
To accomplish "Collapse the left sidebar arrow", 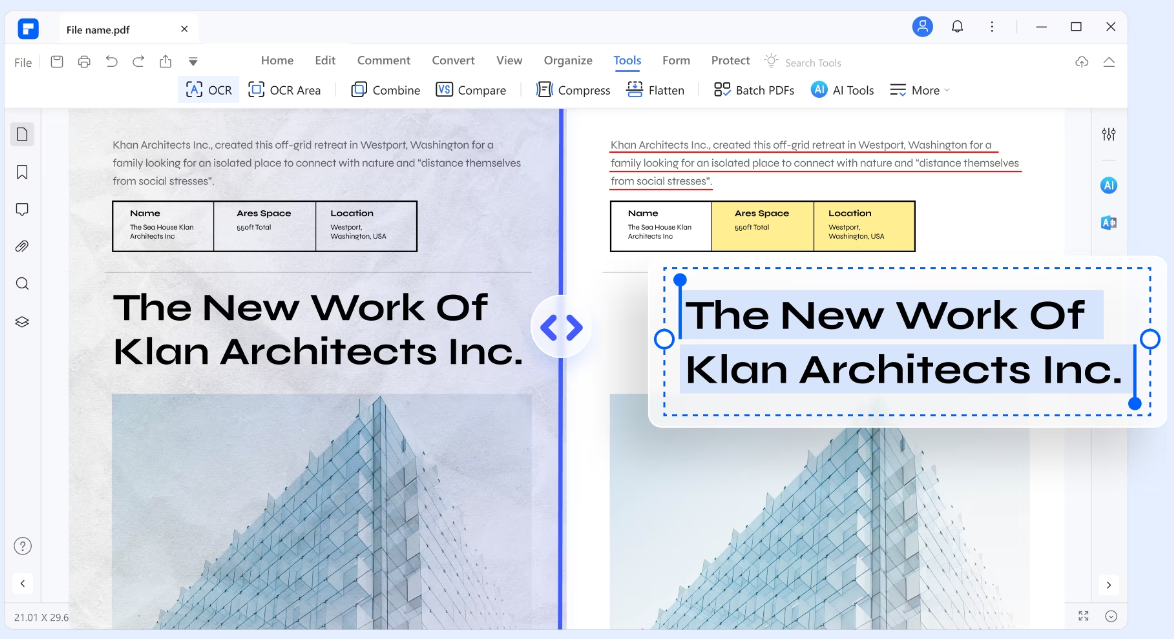I will click(x=22, y=583).
